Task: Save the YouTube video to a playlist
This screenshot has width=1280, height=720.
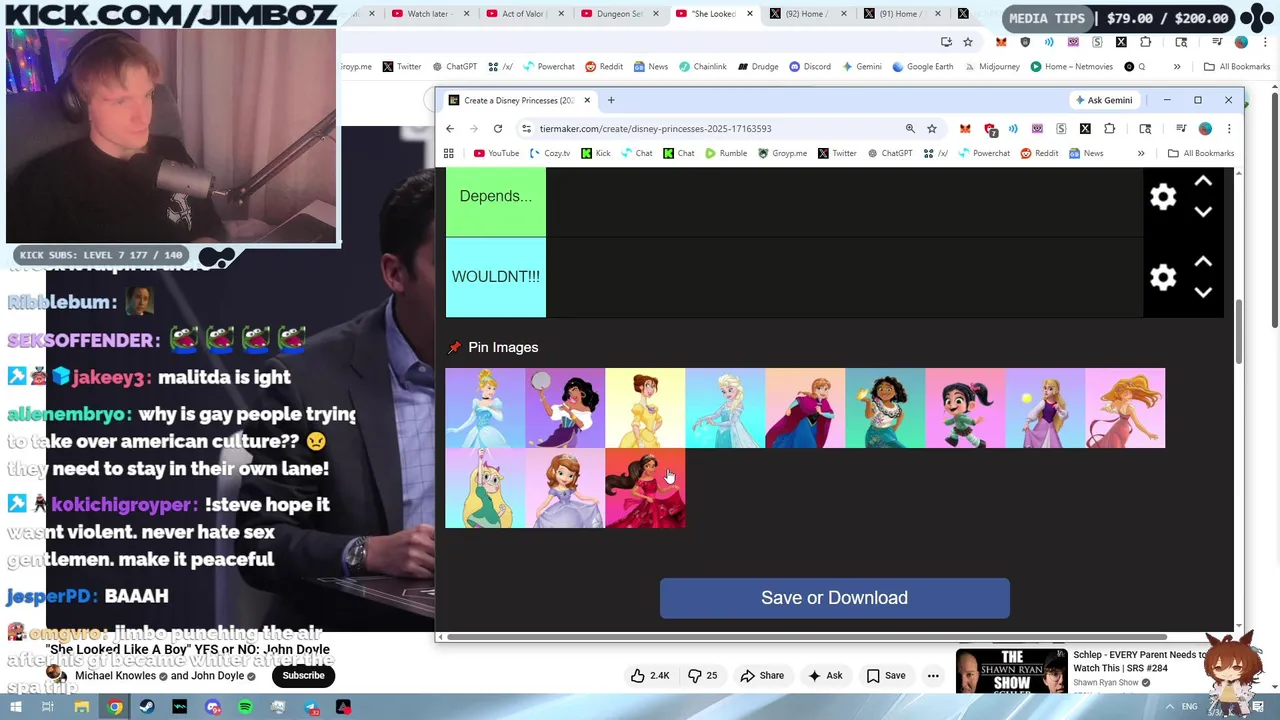Action: coord(885,676)
